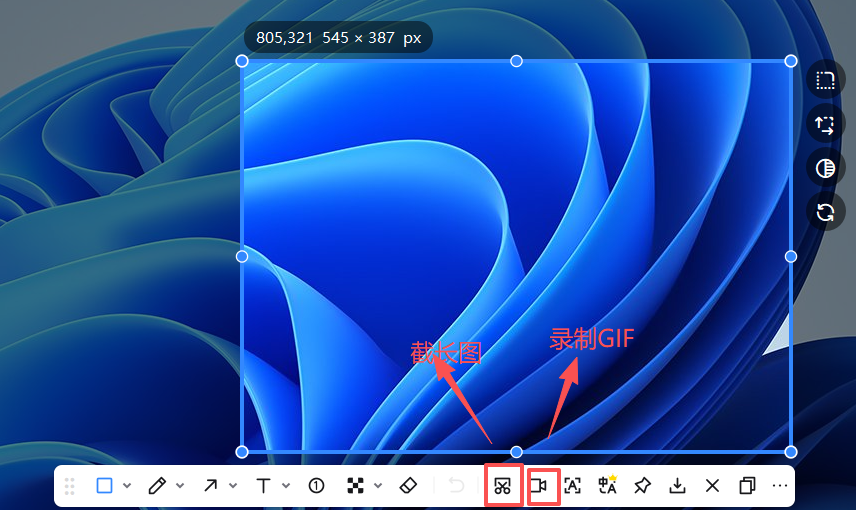
Task: Cancel capture with X icon
Action: pyautogui.click(x=712, y=485)
